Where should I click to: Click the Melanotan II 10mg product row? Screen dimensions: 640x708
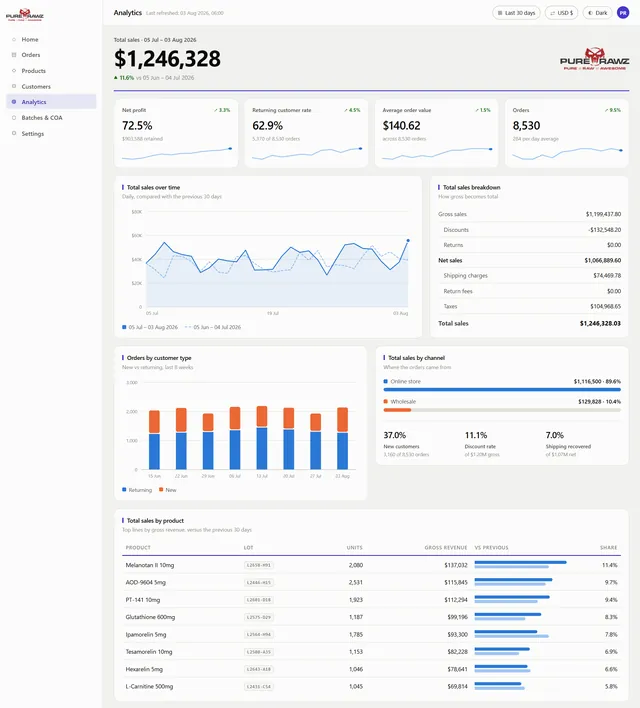point(371,565)
